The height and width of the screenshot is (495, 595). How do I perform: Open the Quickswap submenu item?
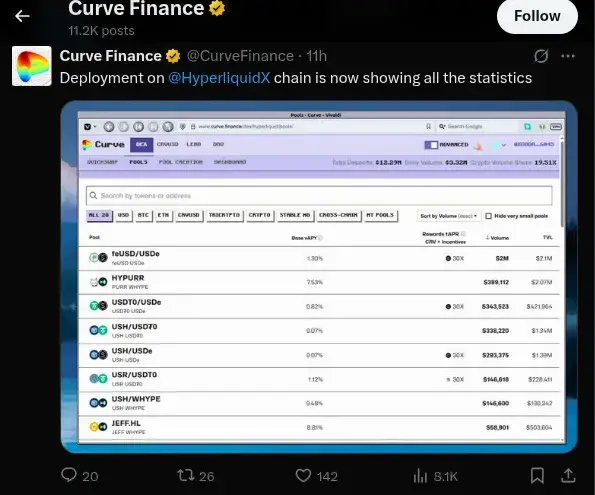(102, 162)
